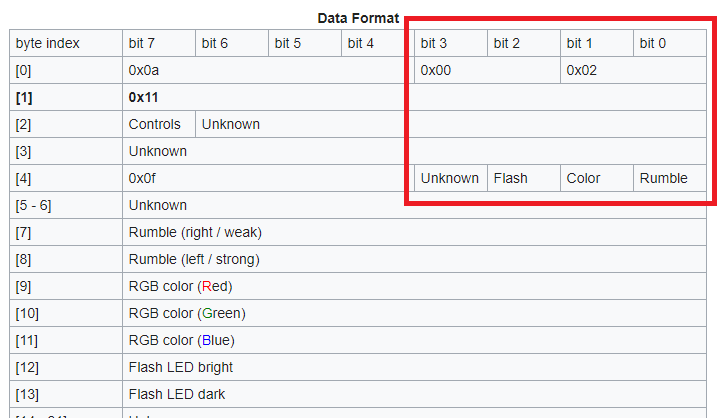
Task: Select "Rumble (right / weak)" row text
Action: 195,232
